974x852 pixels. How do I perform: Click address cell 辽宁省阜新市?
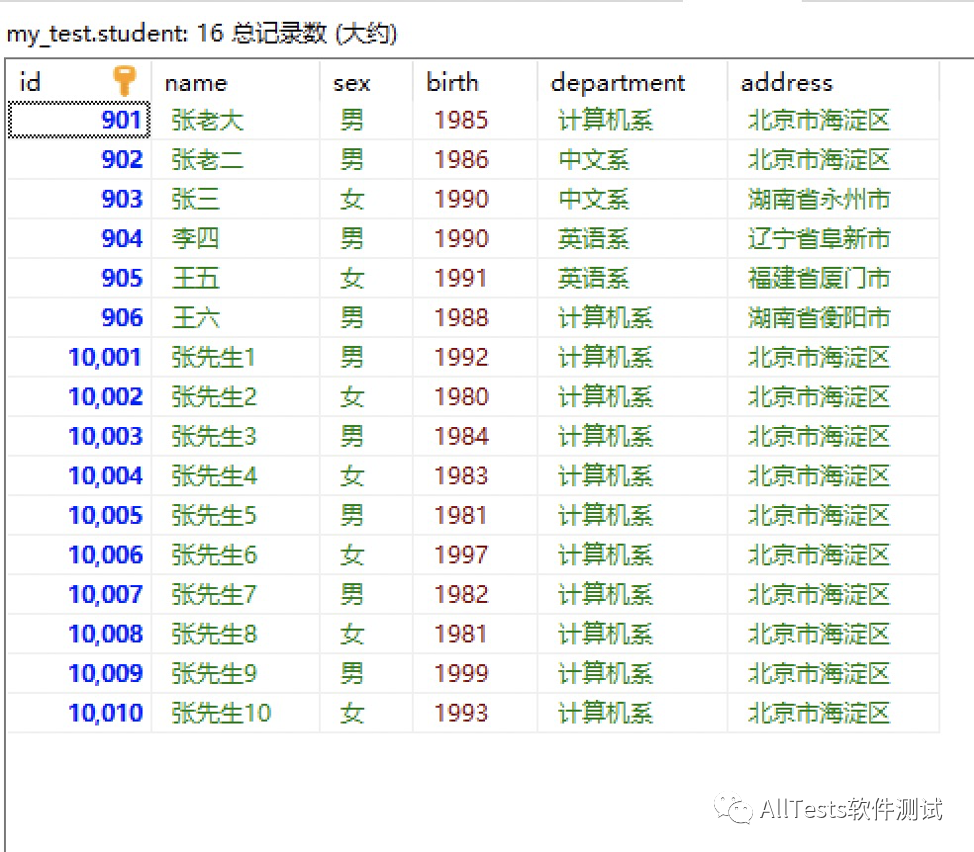(x=833, y=238)
